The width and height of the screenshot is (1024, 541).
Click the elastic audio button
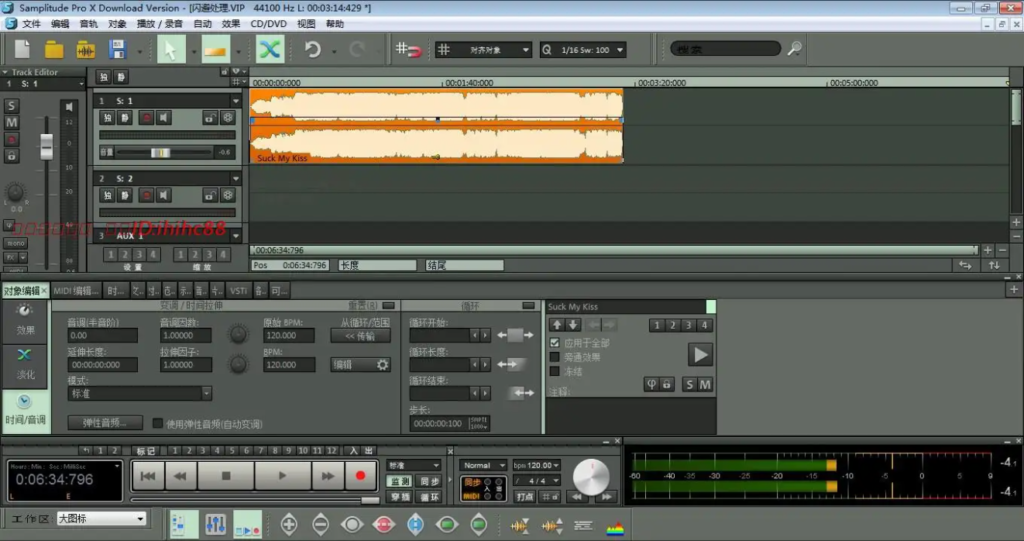click(105, 423)
